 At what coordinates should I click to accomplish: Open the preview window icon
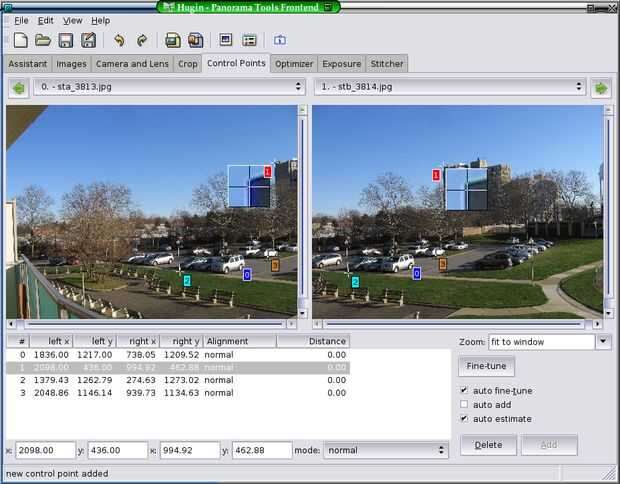click(226, 40)
